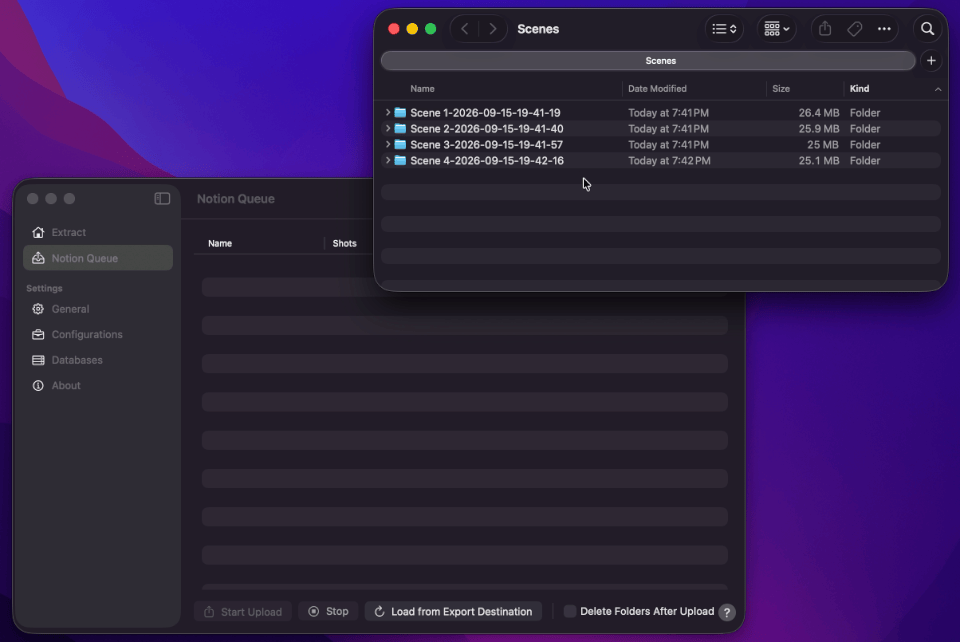This screenshot has height=642, width=960.
Task: Click the Share icon in Finder toolbar
Action: (825, 29)
